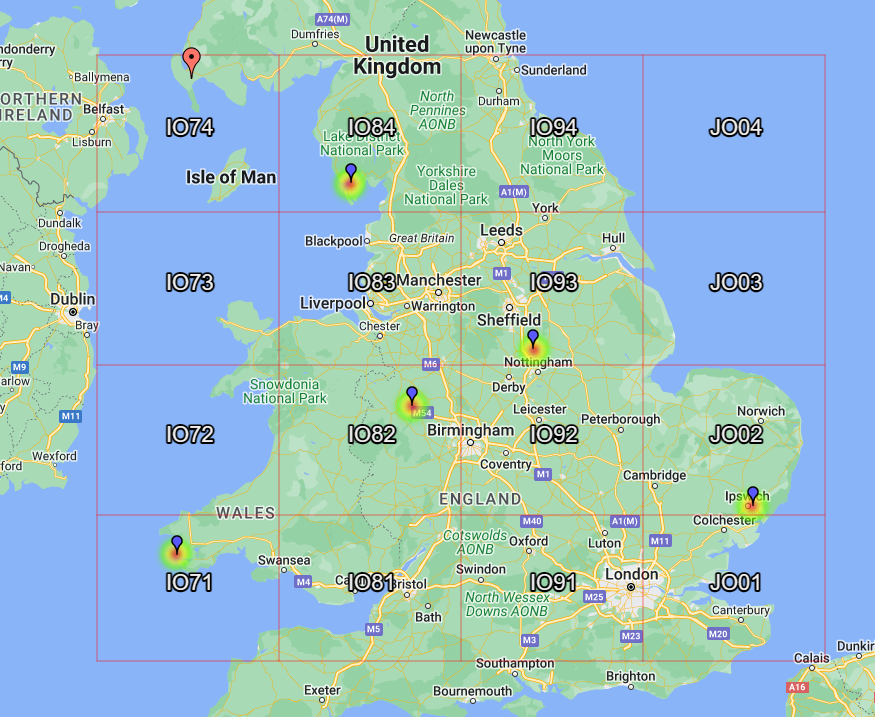The height and width of the screenshot is (717, 875).
Task: Select the M3 shield above Southampton
Action: tap(530, 640)
